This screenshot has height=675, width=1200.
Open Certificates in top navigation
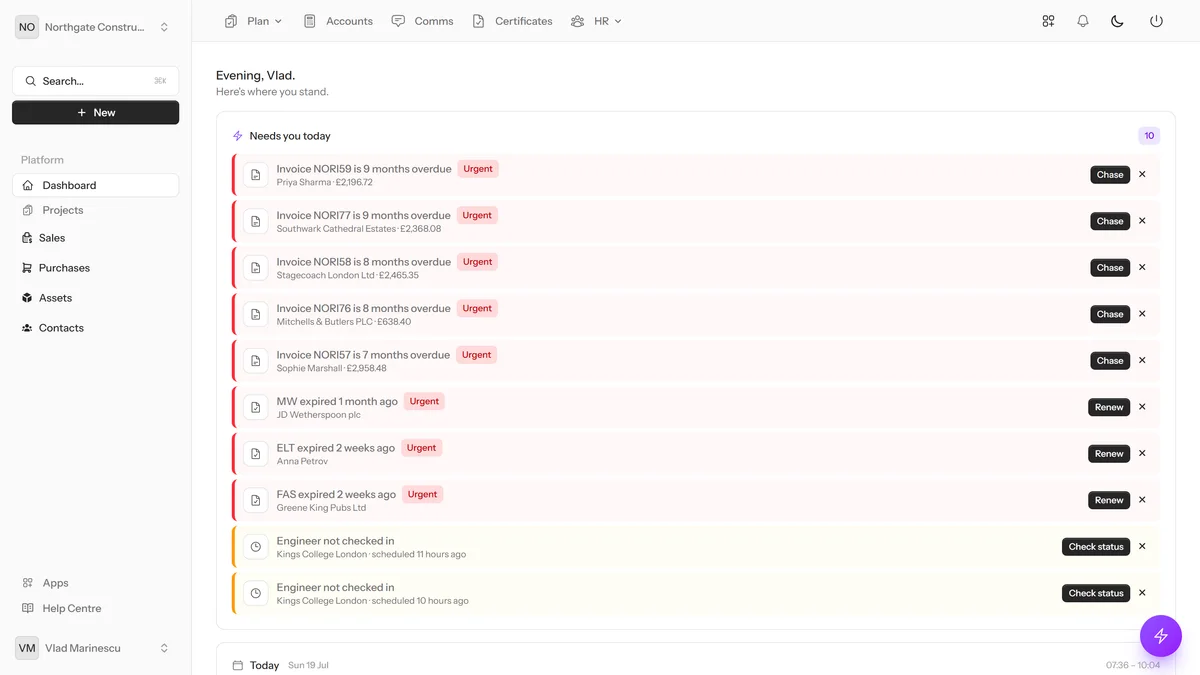click(x=512, y=21)
